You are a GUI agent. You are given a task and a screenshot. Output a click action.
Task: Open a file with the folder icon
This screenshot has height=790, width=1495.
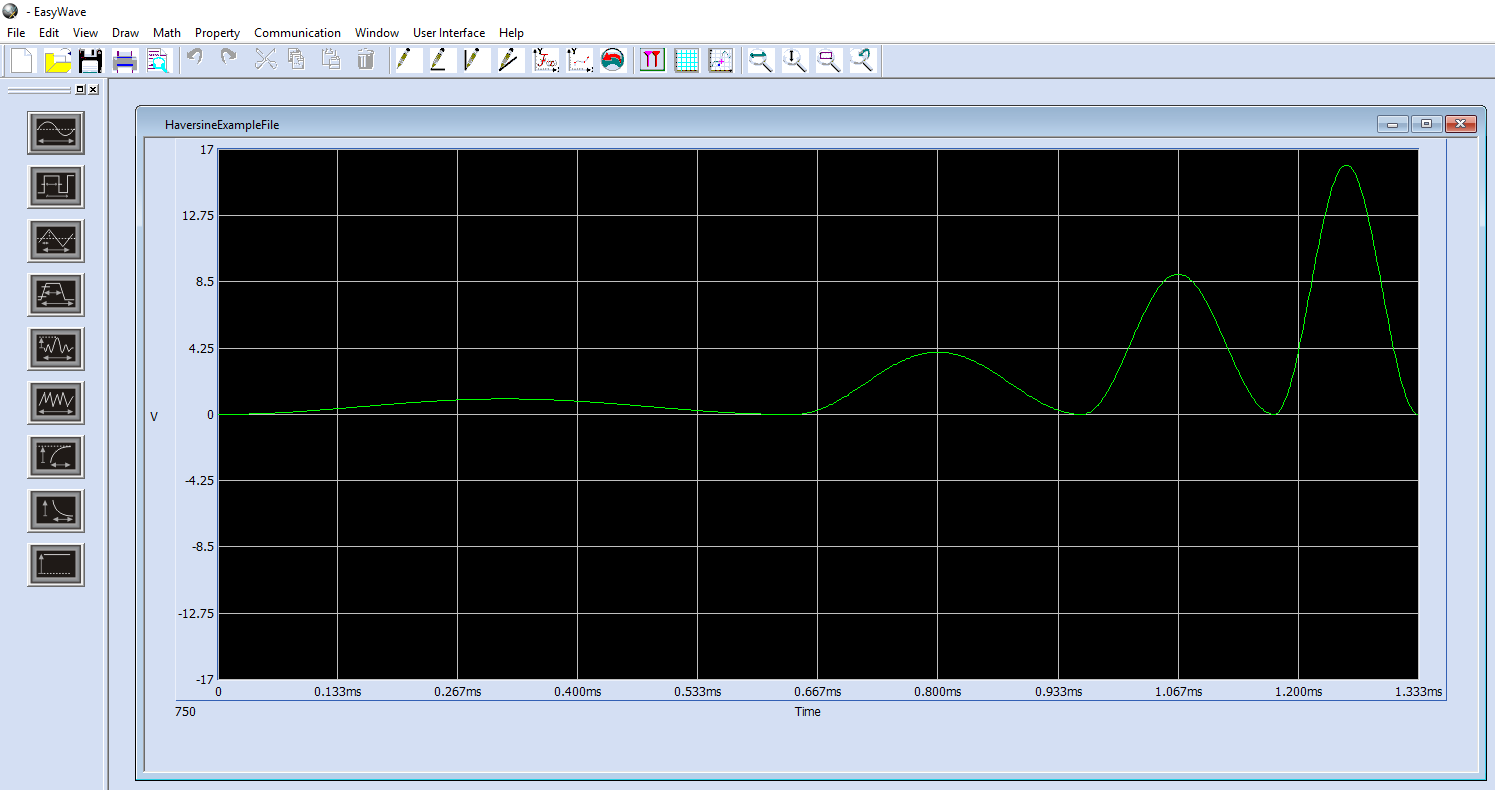(57, 60)
